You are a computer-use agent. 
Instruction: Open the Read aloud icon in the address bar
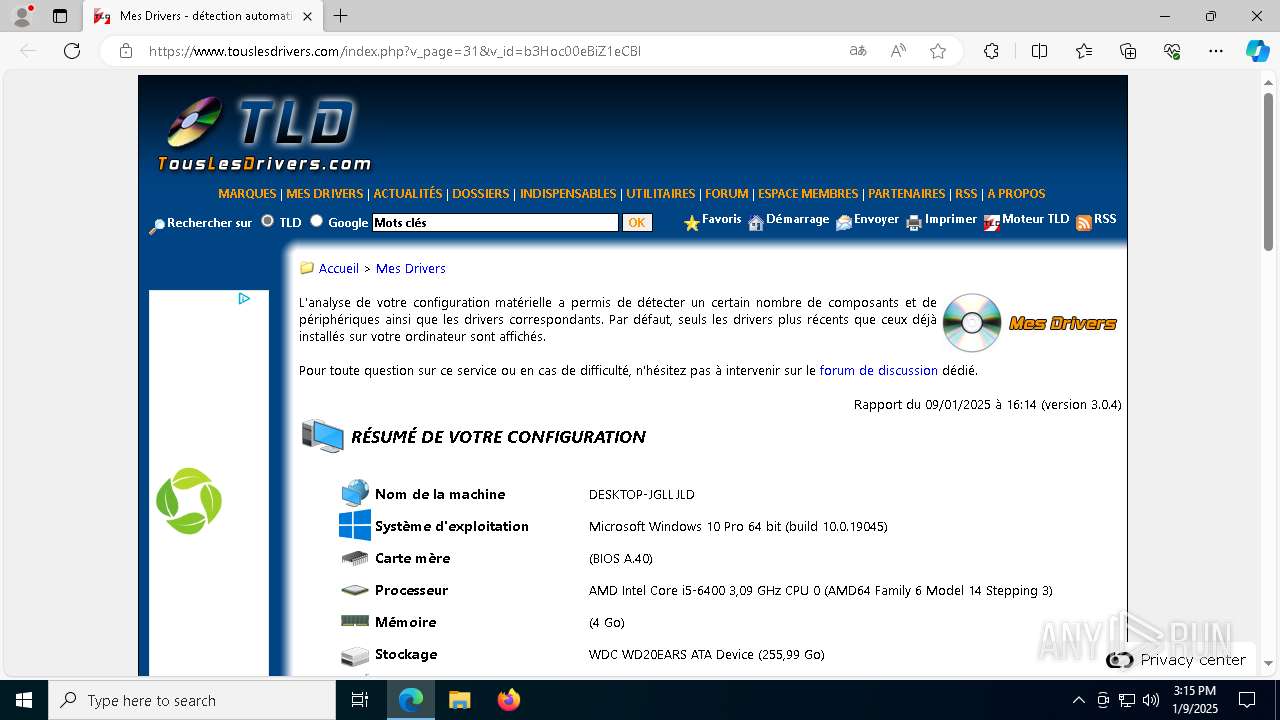tap(898, 51)
